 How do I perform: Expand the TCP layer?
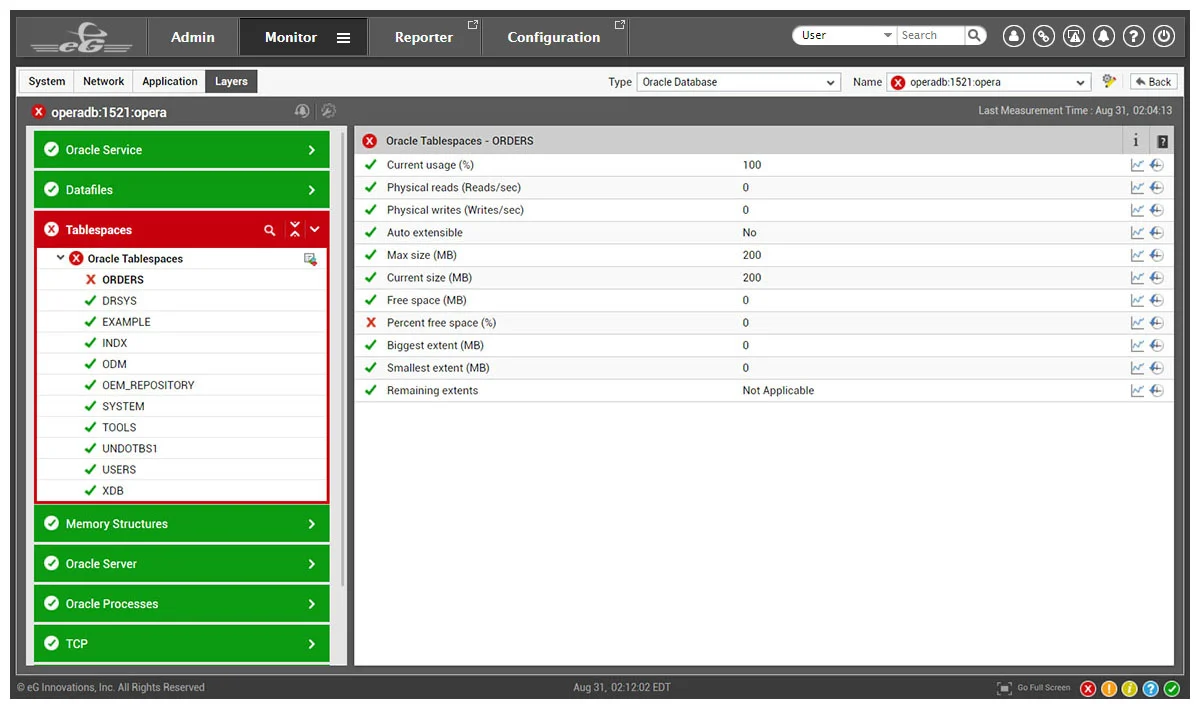click(x=182, y=644)
